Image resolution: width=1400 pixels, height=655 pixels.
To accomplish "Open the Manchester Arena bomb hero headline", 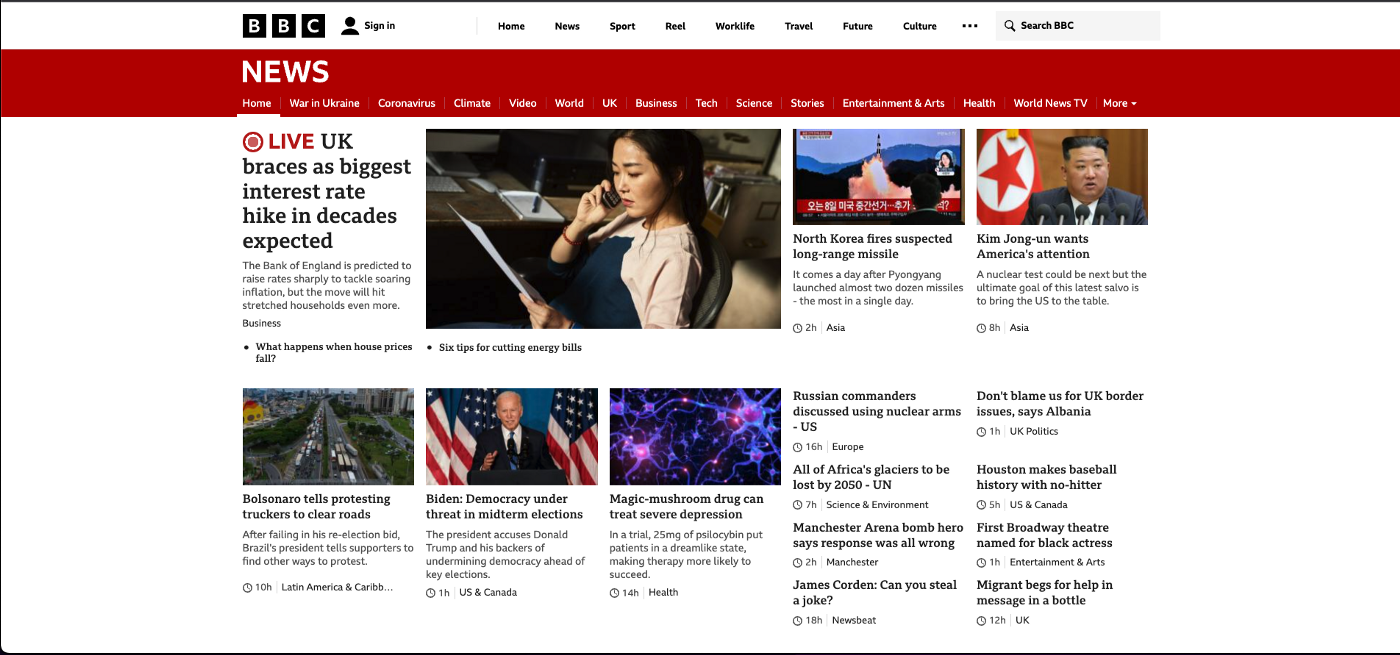I will click(x=878, y=535).
